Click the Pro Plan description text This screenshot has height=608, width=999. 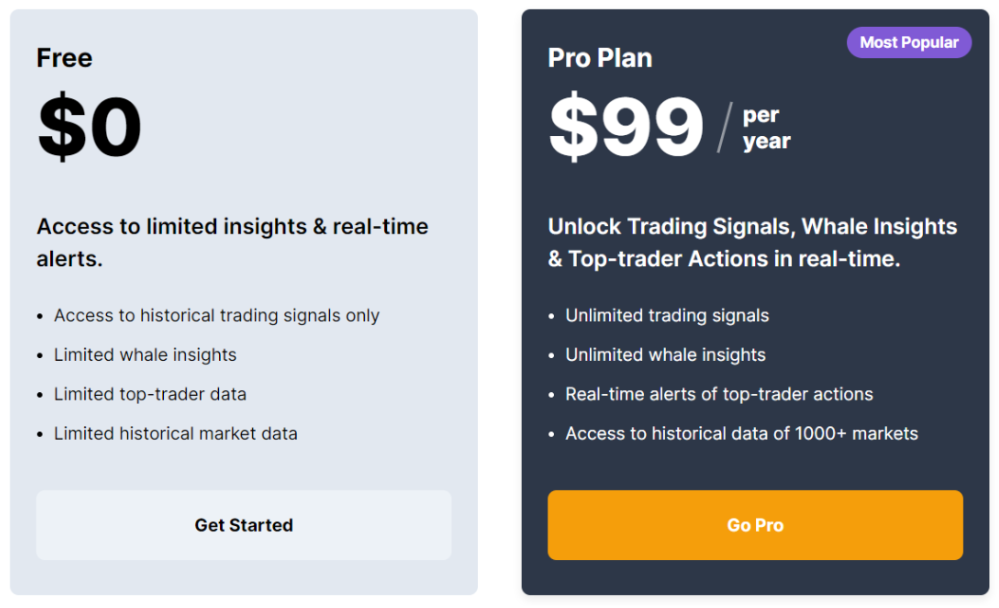[x=751, y=242]
